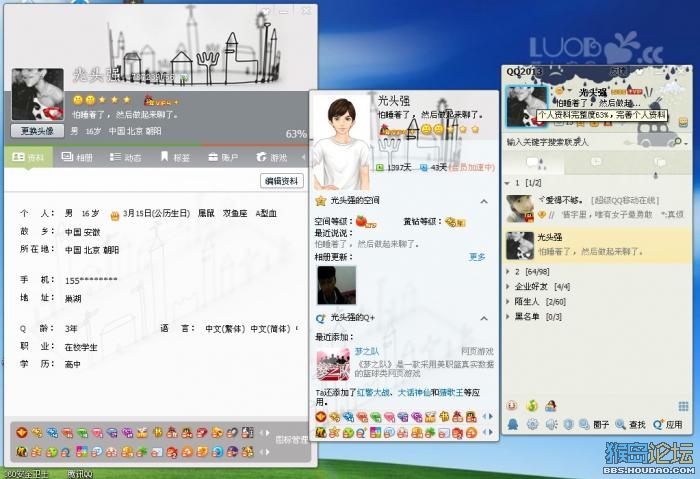Open the app grid manager icon

(x=683, y=406)
